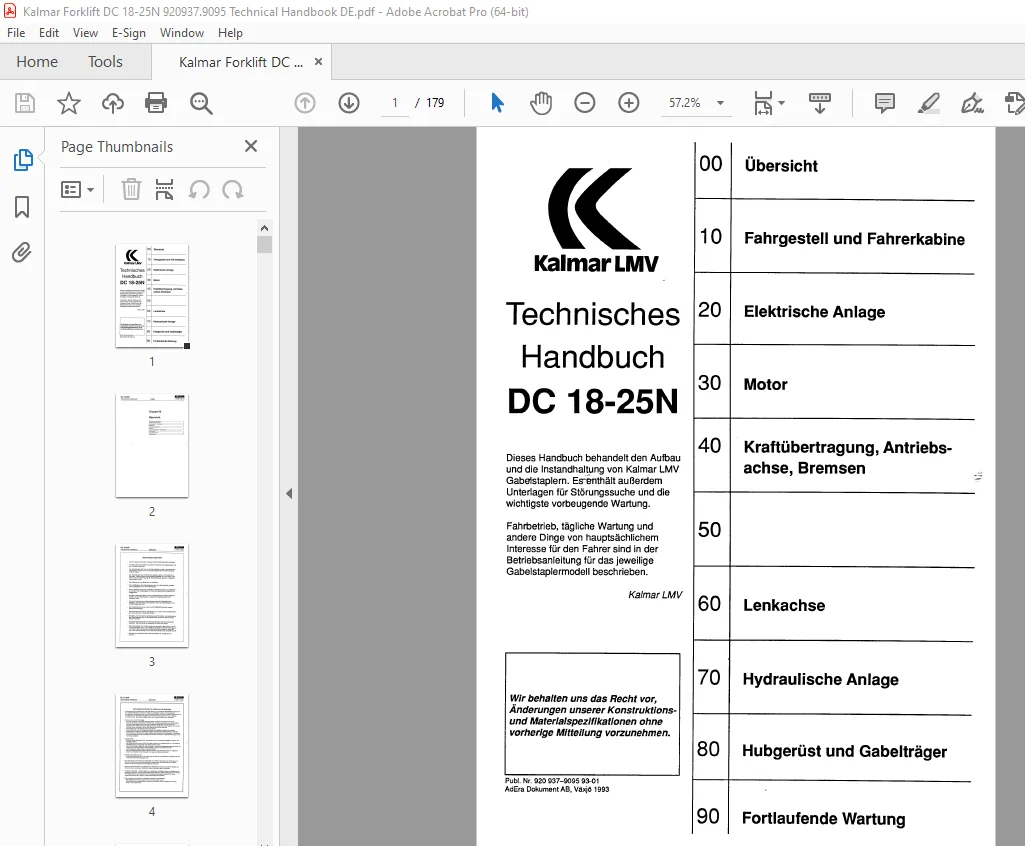Open the Attachments paperclip panel
Image resolution: width=1025 pixels, height=846 pixels.
(22, 253)
